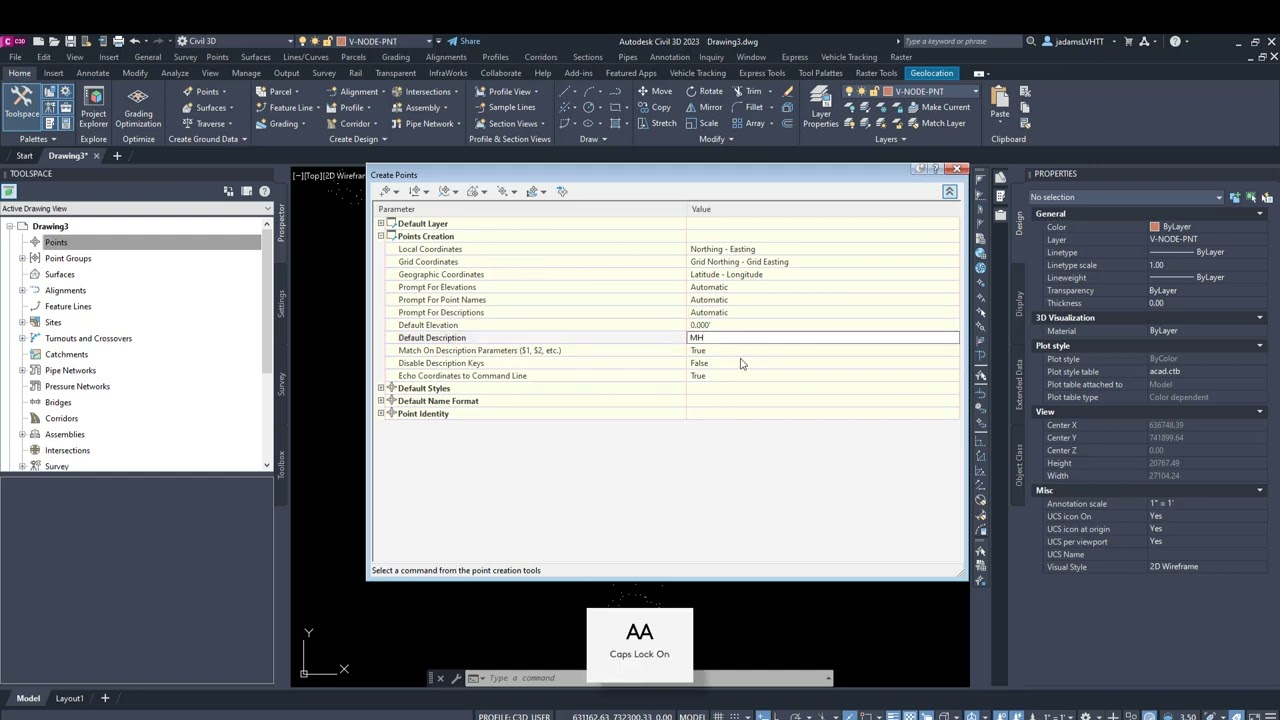The width and height of the screenshot is (1280, 720).
Task: Click Match Layer button
Action: point(934,123)
